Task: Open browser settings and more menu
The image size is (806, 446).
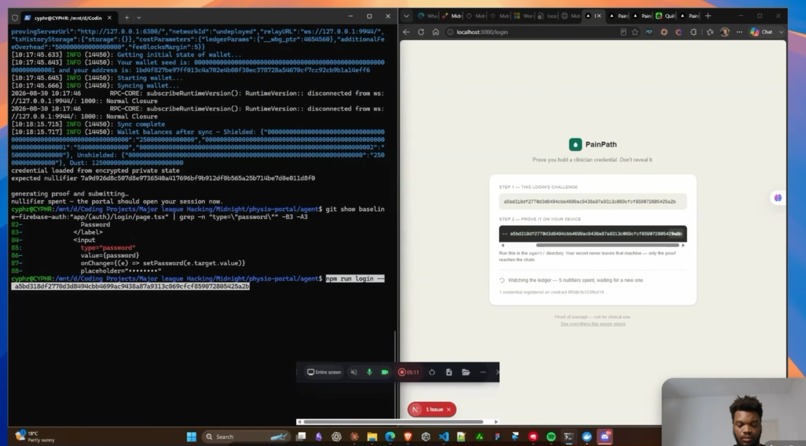Action: pyautogui.click(x=739, y=32)
